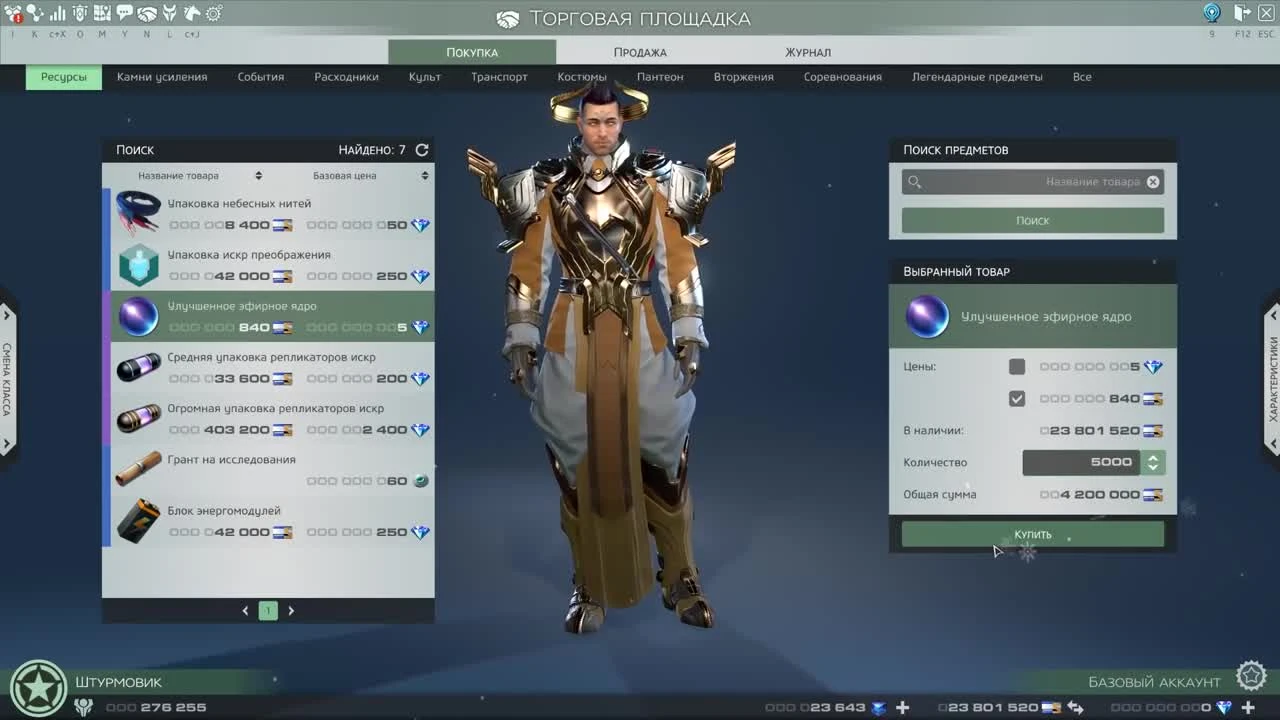1280x720 pixels.
Task: Open the map icon in top toolbar
Action: (102, 13)
